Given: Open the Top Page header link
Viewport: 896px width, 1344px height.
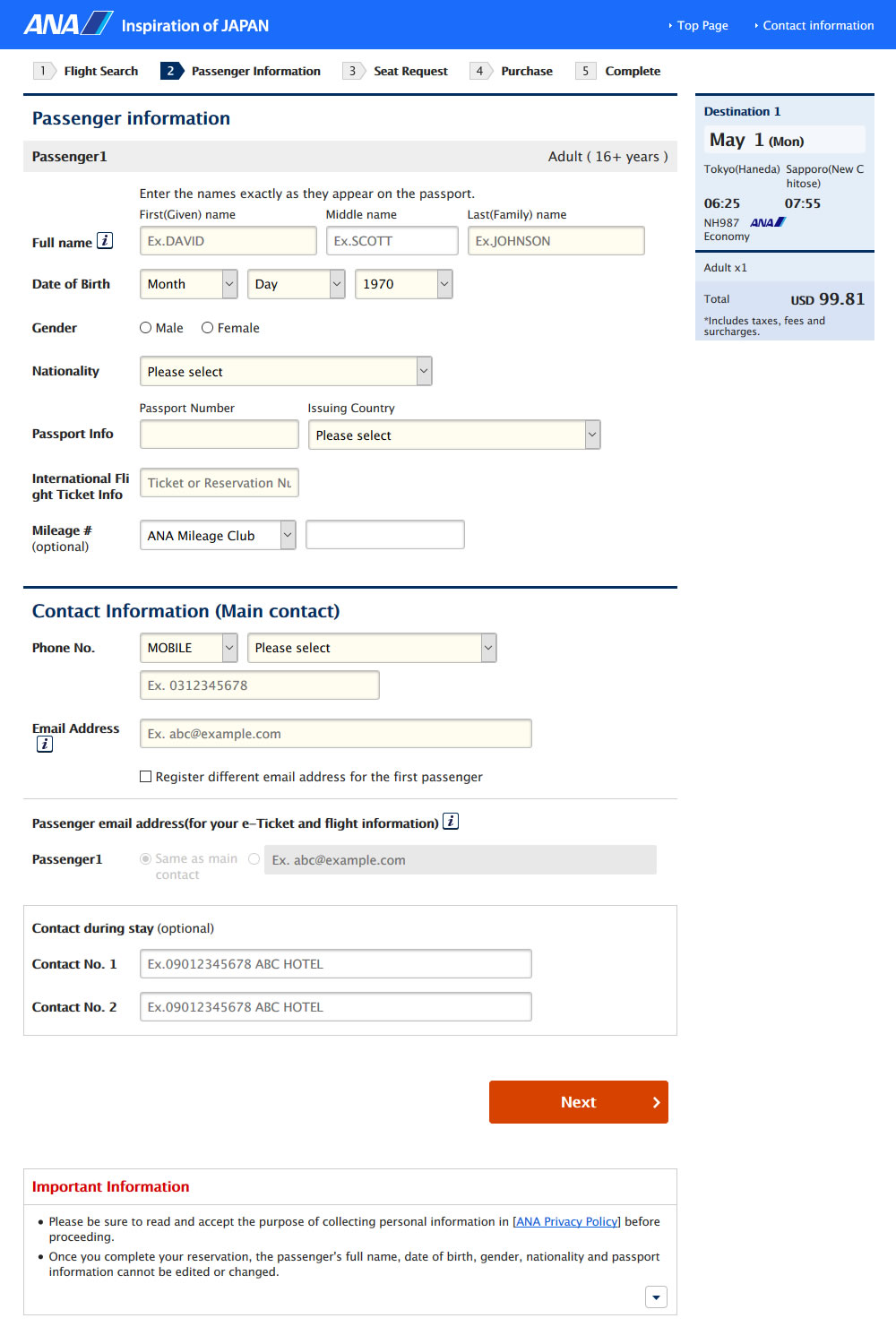Looking at the screenshot, I should pos(702,25).
